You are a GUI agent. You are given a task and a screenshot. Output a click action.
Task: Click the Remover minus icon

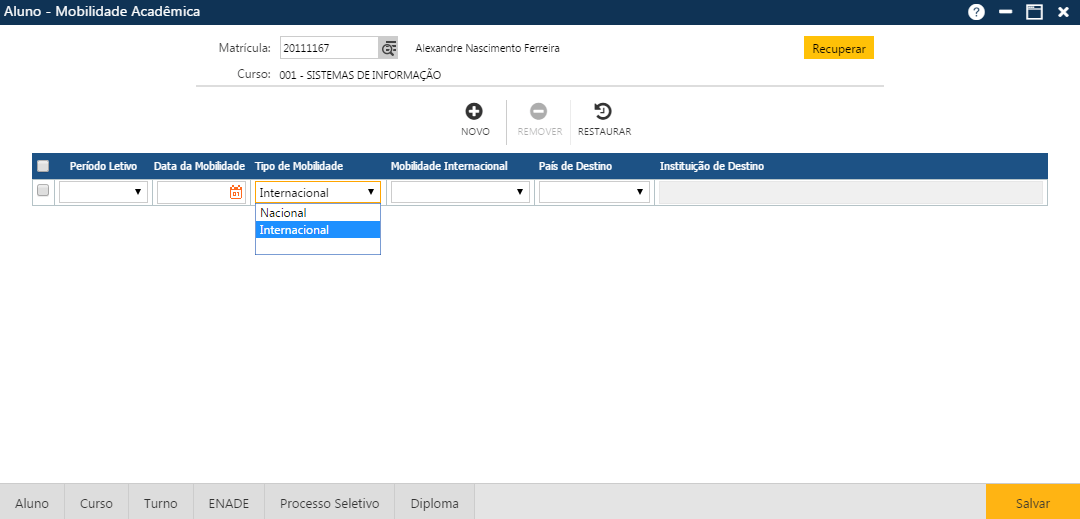pos(538,112)
